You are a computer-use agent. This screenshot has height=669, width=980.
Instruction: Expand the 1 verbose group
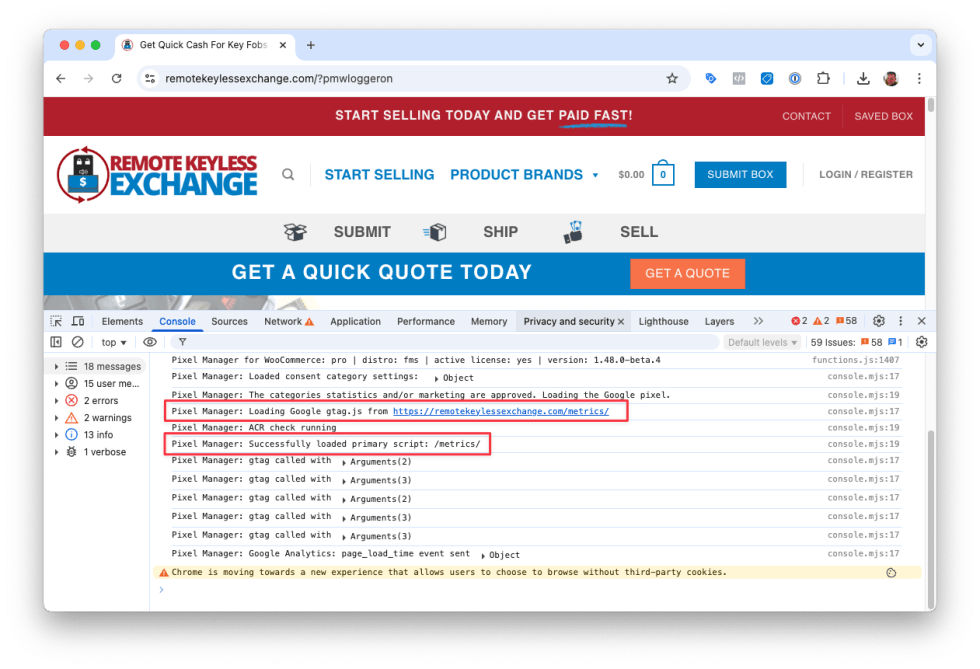coord(56,452)
